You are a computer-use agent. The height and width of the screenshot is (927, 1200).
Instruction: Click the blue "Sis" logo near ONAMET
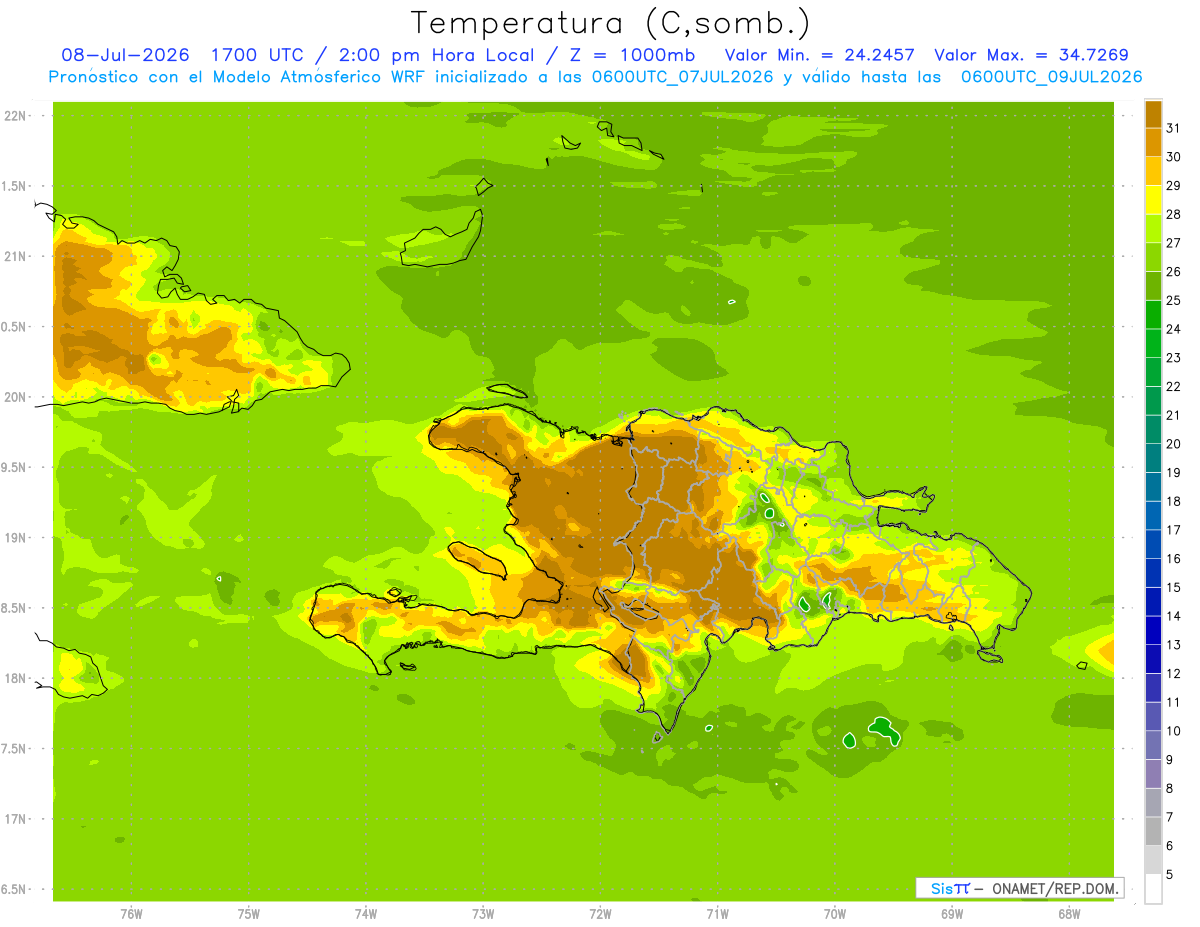pos(941,888)
